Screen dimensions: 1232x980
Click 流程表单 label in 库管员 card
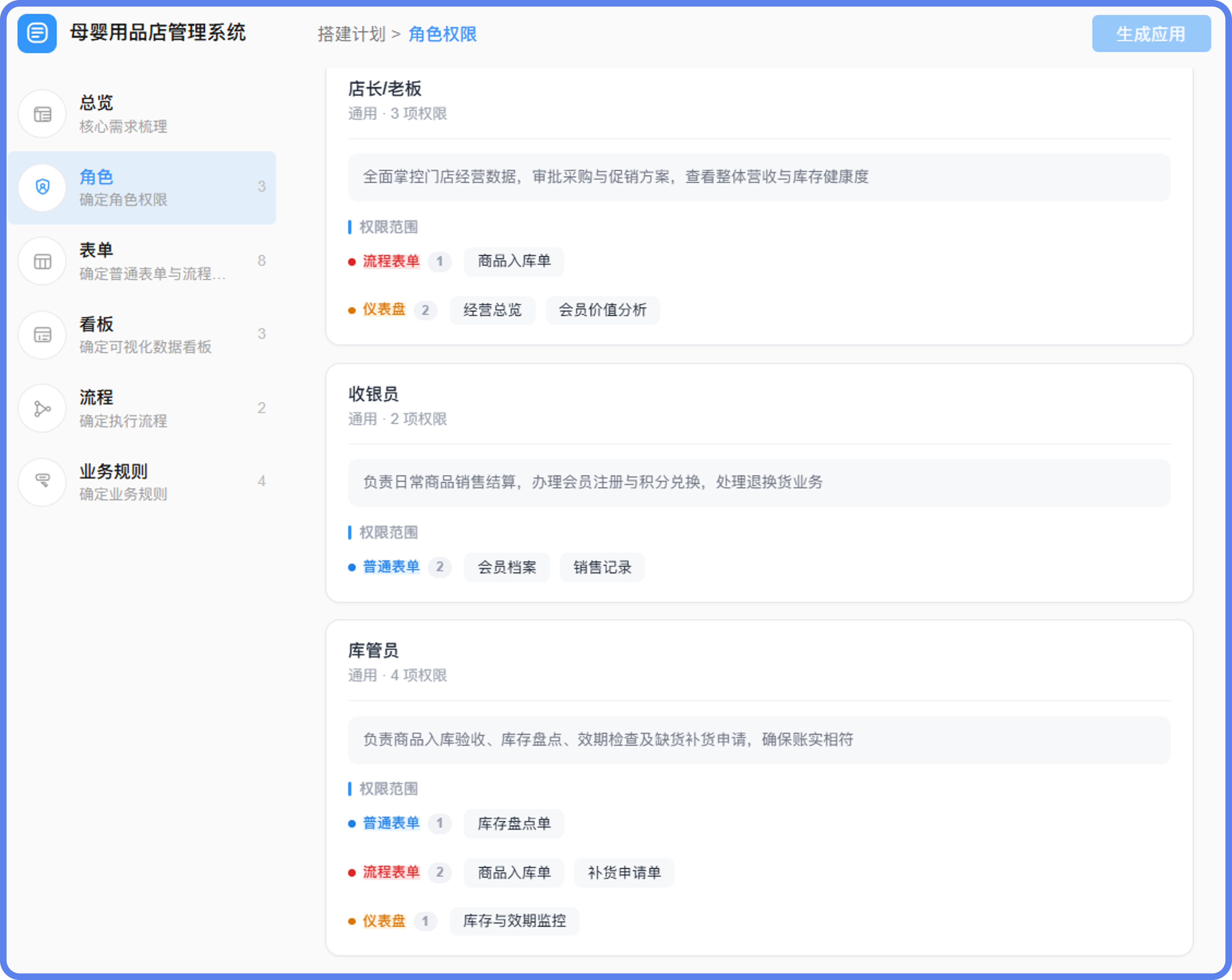pos(391,873)
